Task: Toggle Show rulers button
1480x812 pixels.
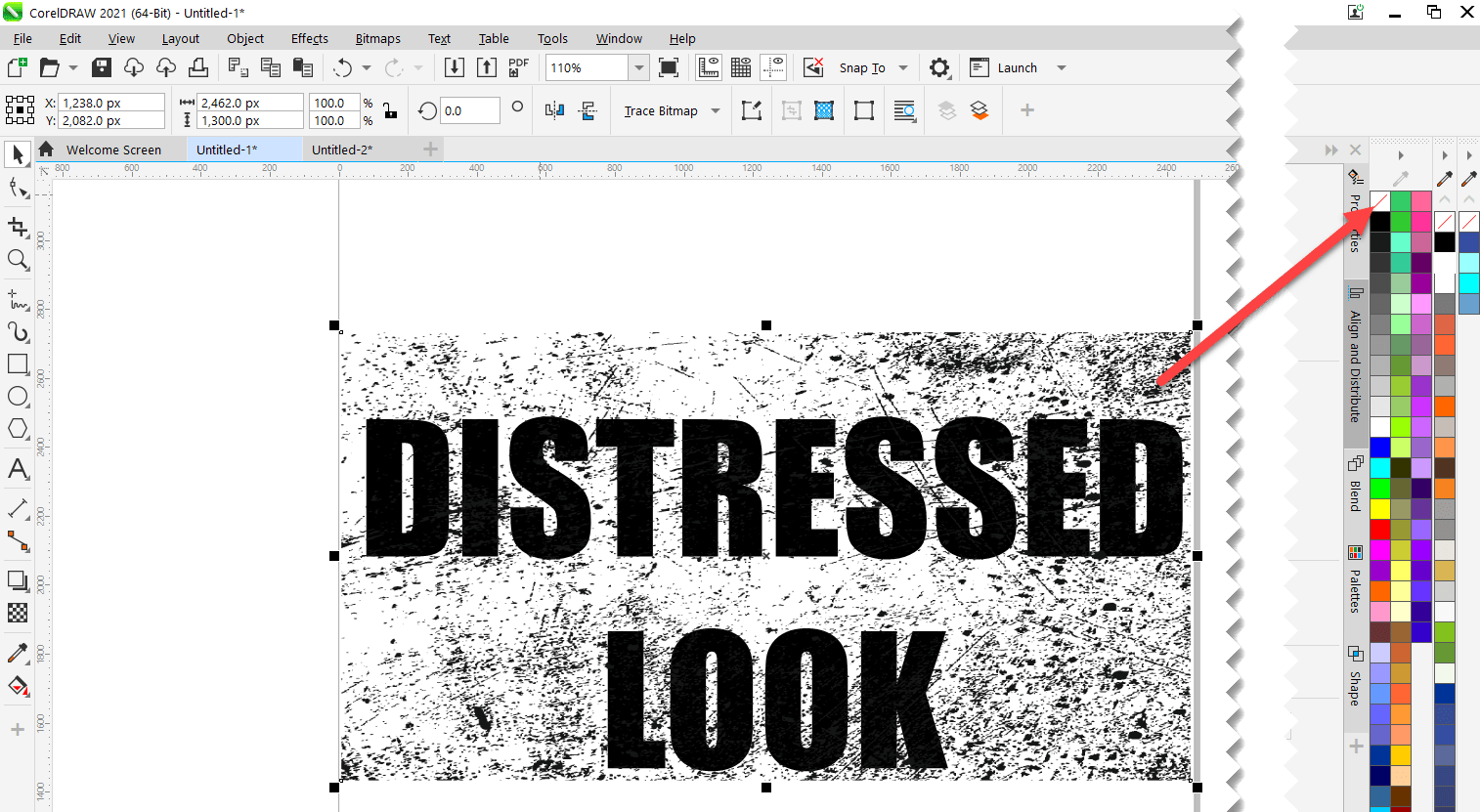Action: click(709, 67)
